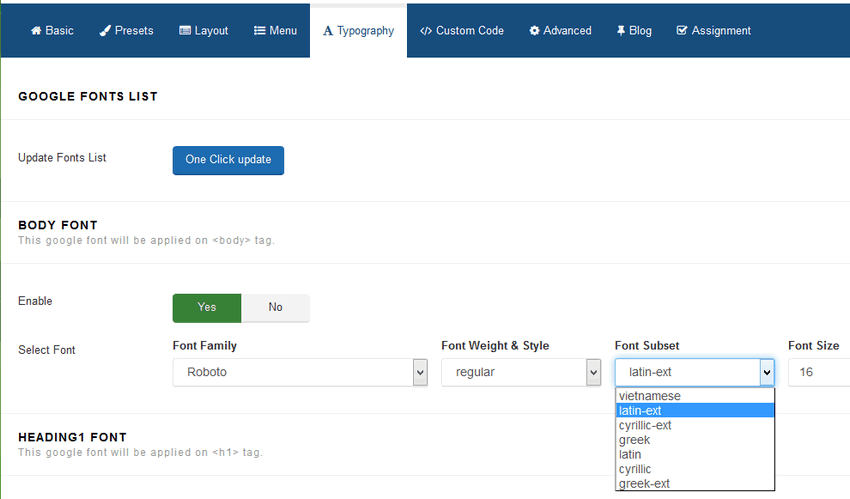Set body font Enable to Yes
Viewport: 850px width, 499px height.
[207, 308]
